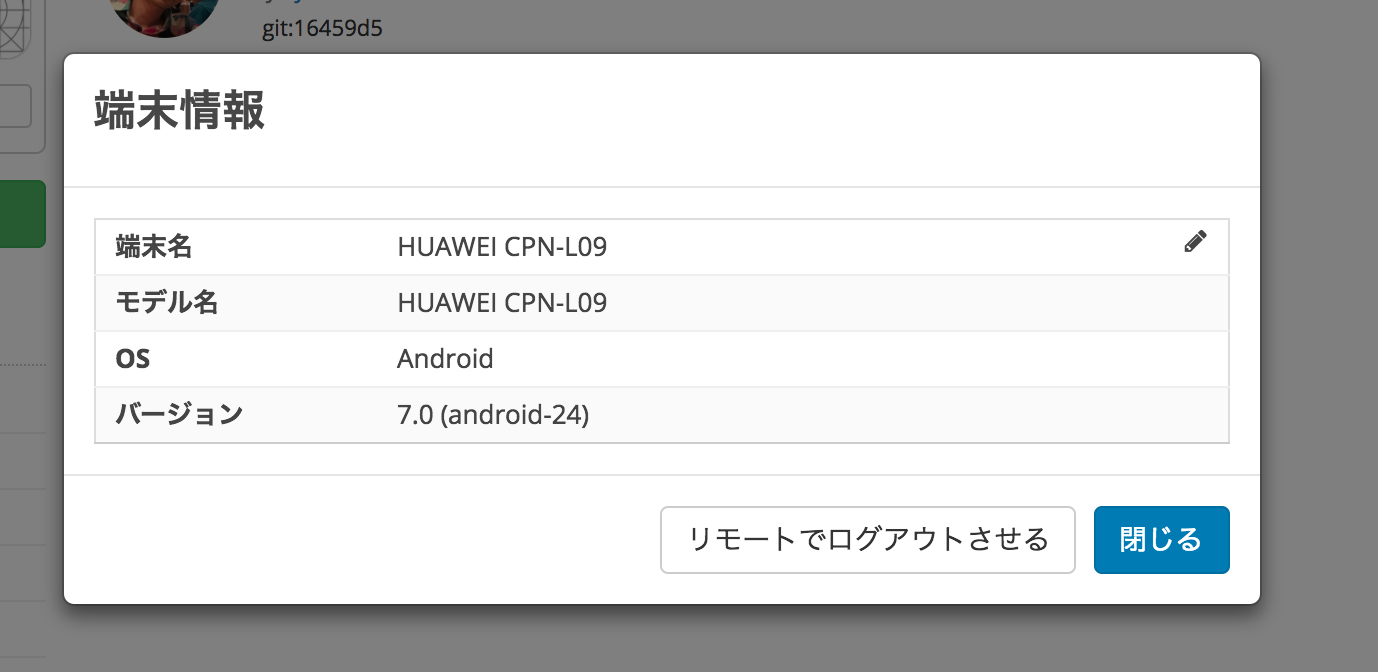Click the green button behind the dialog
Screen dimensions: 1378x672
pyautogui.click(x=22, y=214)
